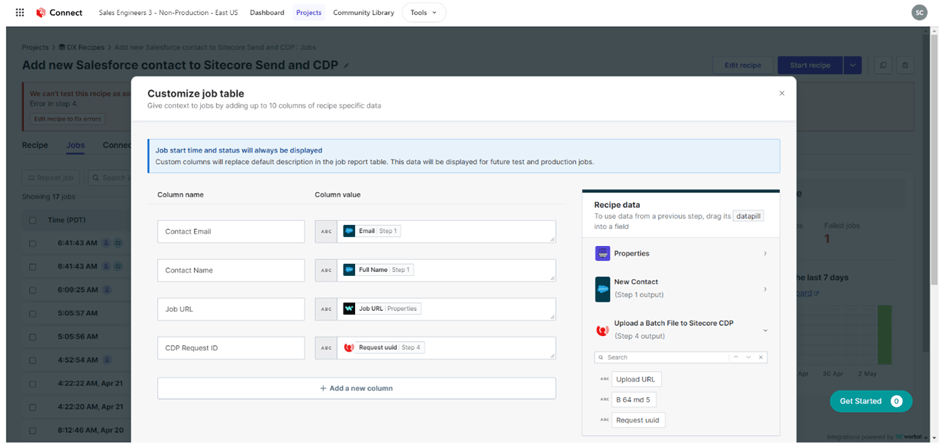Go to previous search result arrow
The image size is (944, 447).
pos(735,357)
